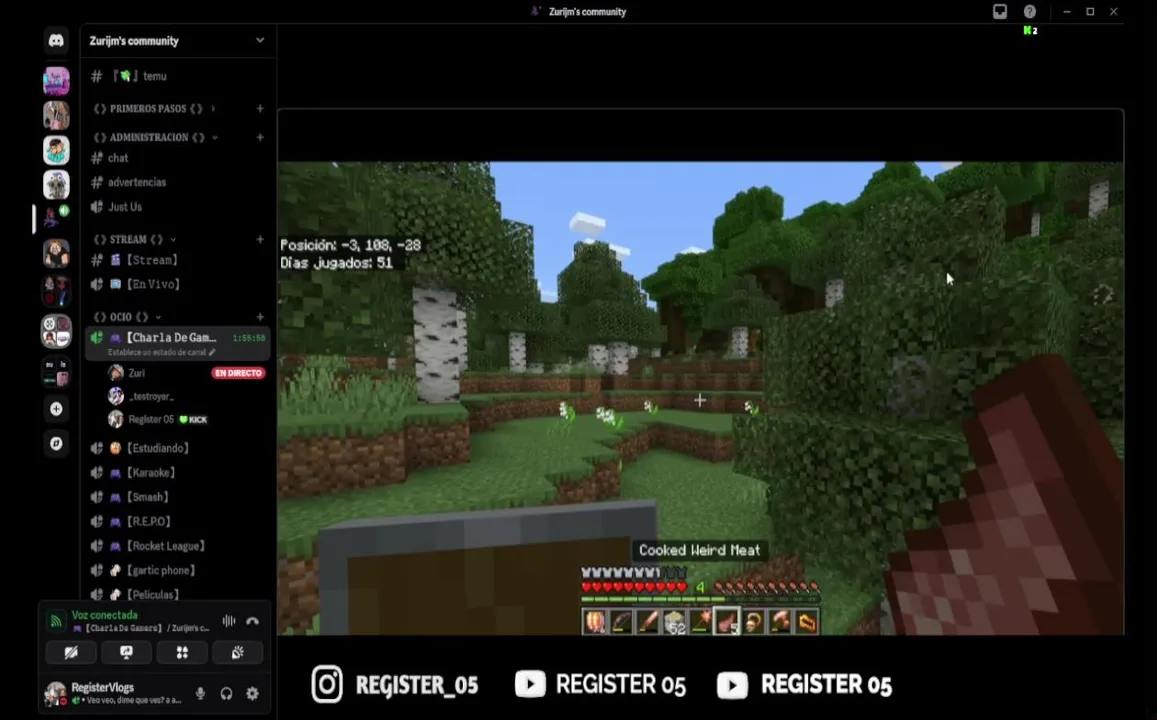Viewport: 1157px width, 720px height.
Task: Create channel in OCIO category
Action: click(x=260, y=316)
